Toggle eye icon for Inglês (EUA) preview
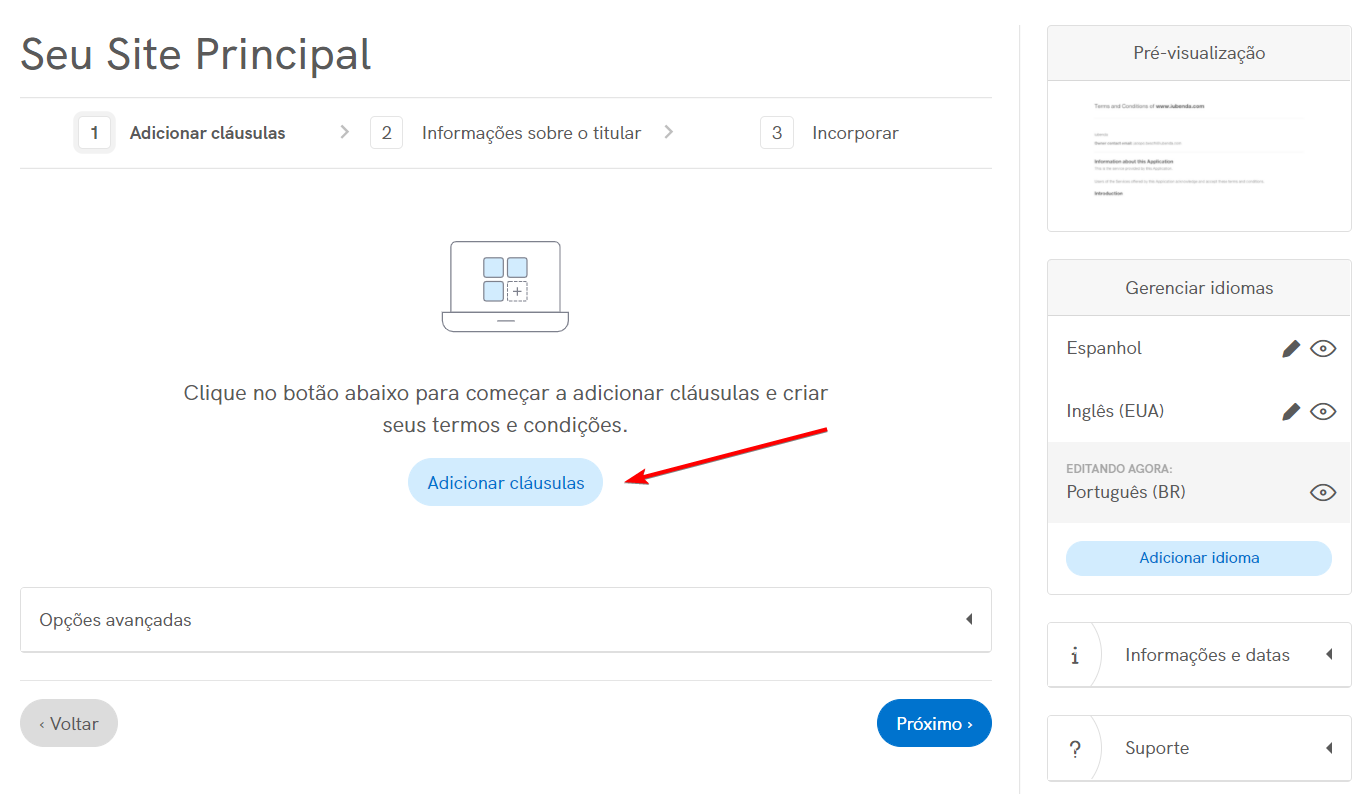The width and height of the screenshot is (1371, 794). 1323,412
